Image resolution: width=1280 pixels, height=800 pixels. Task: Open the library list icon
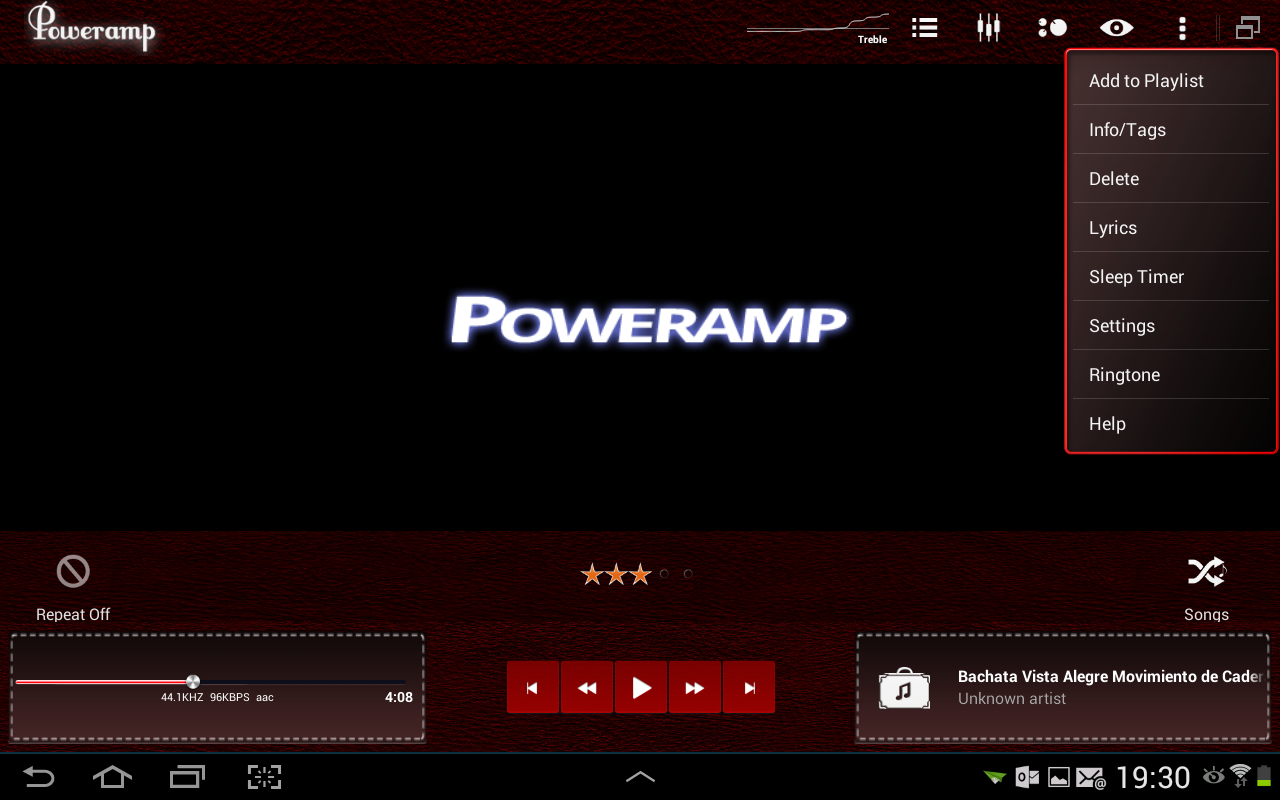925,28
